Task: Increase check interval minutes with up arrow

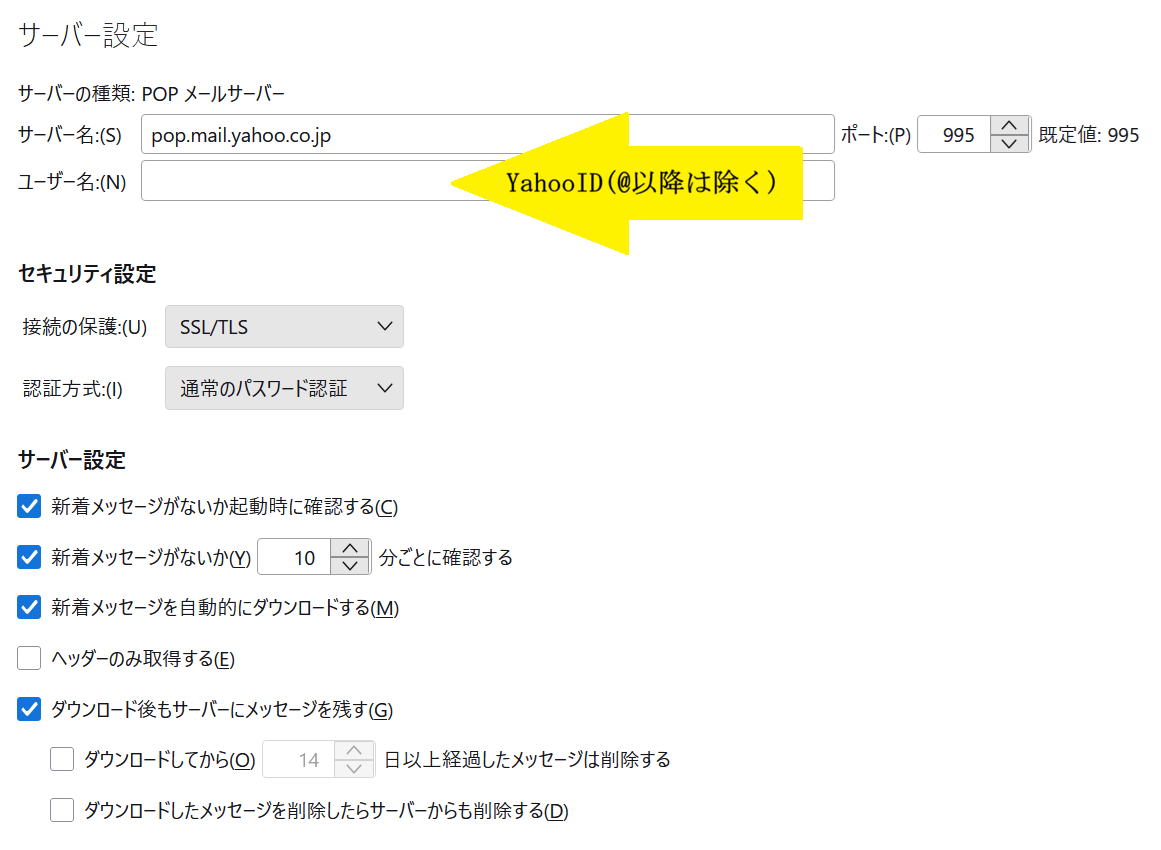Action: pos(350,548)
